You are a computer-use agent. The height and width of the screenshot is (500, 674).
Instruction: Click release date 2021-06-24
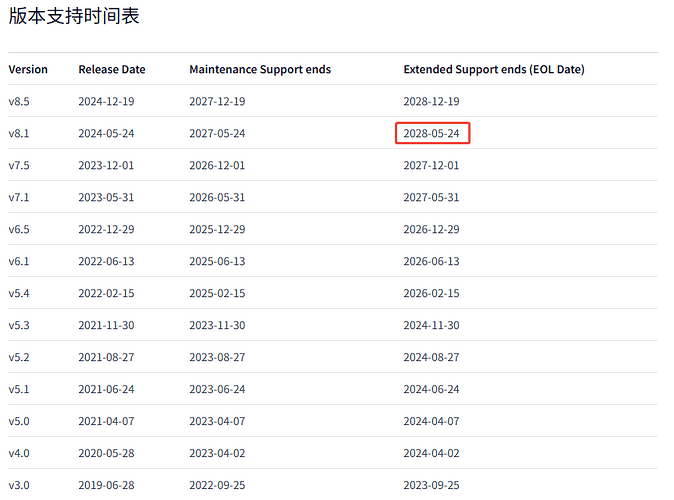coord(106,389)
